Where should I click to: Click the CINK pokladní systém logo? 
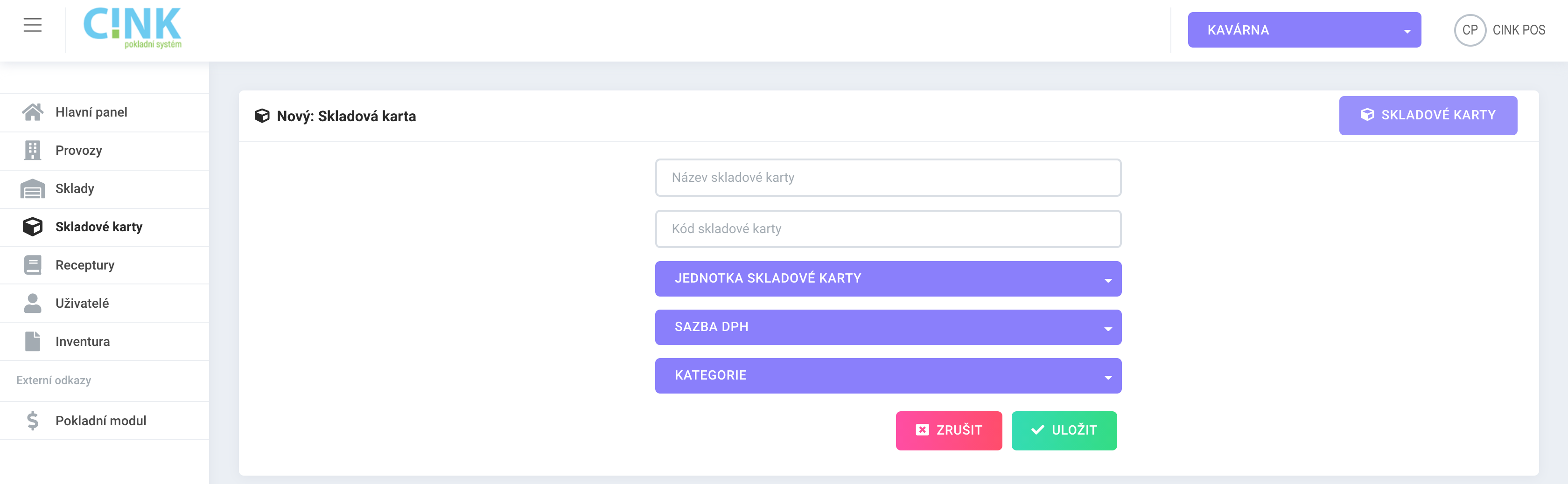[132, 28]
